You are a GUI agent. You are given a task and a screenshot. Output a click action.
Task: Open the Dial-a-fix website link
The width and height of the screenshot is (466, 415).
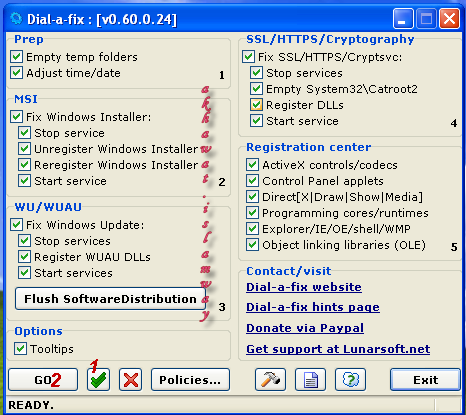(x=304, y=287)
